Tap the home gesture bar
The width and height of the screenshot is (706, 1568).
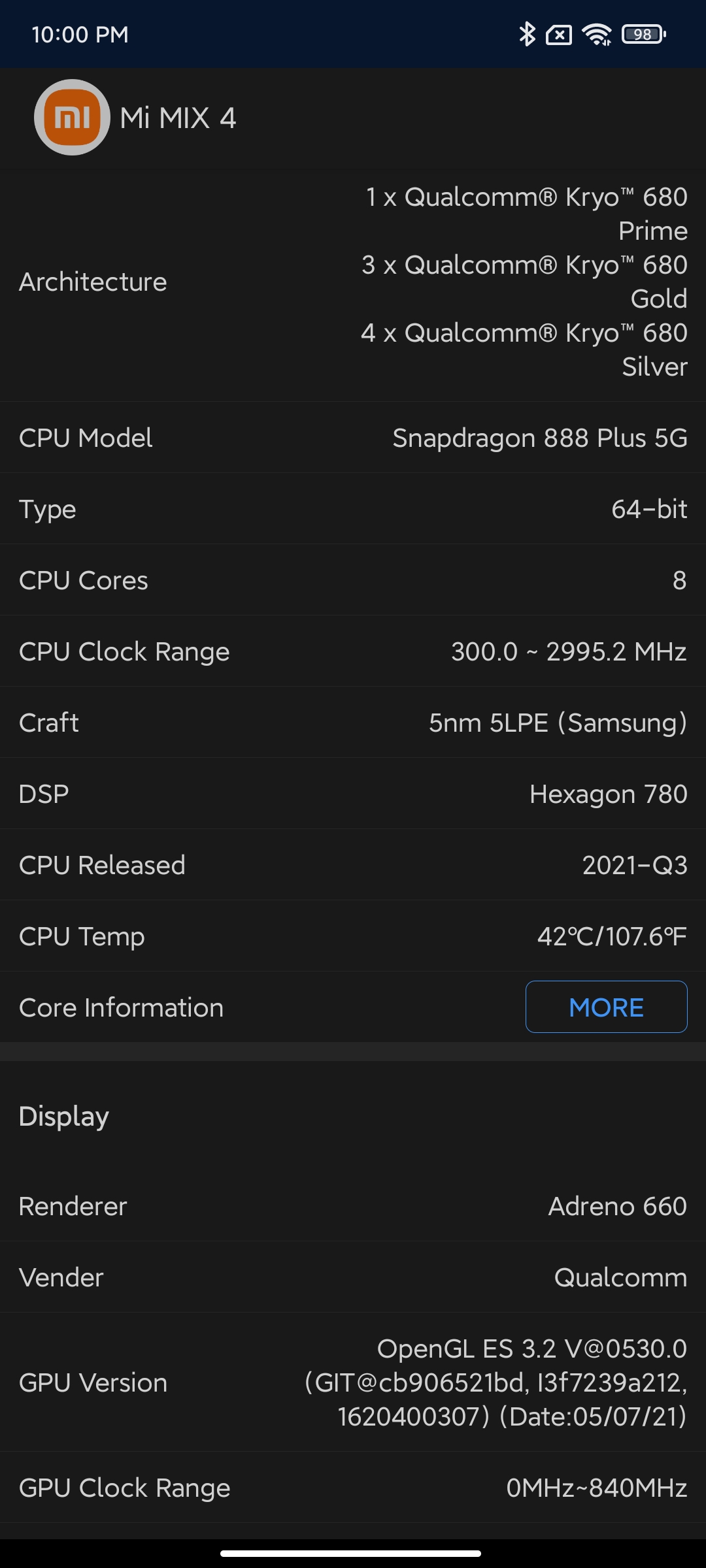pyautogui.click(x=351, y=1553)
